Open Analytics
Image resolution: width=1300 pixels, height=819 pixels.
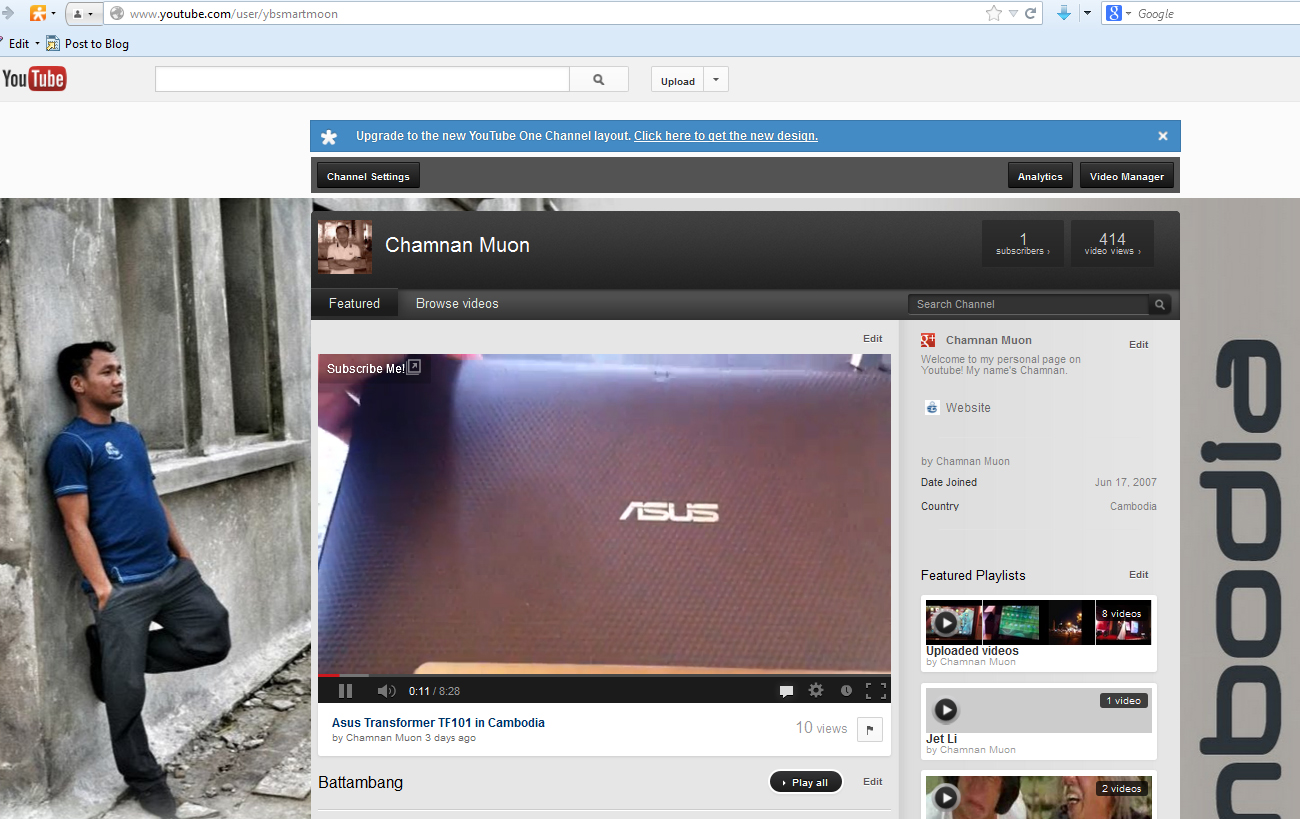pos(1040,176)
